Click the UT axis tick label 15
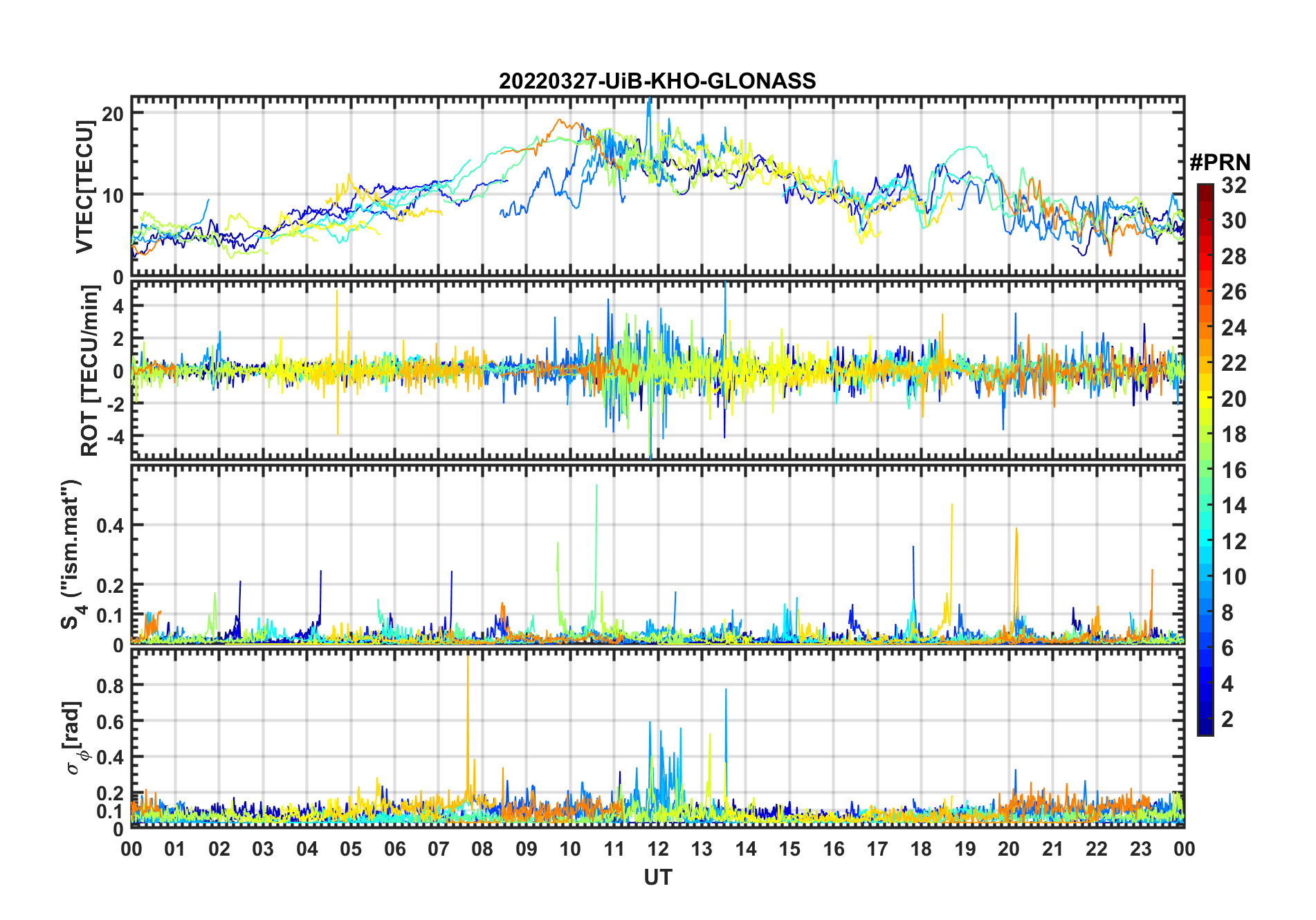Screen dimensions: 1316x920 point(789,849)
